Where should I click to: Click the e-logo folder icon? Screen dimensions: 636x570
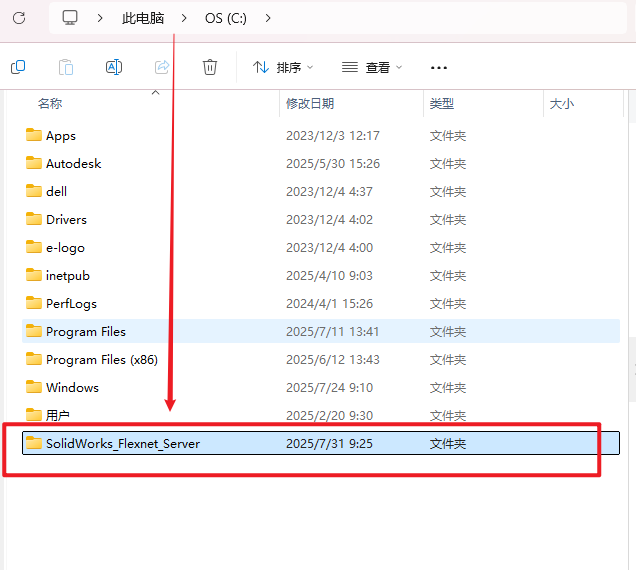point(34,246)
